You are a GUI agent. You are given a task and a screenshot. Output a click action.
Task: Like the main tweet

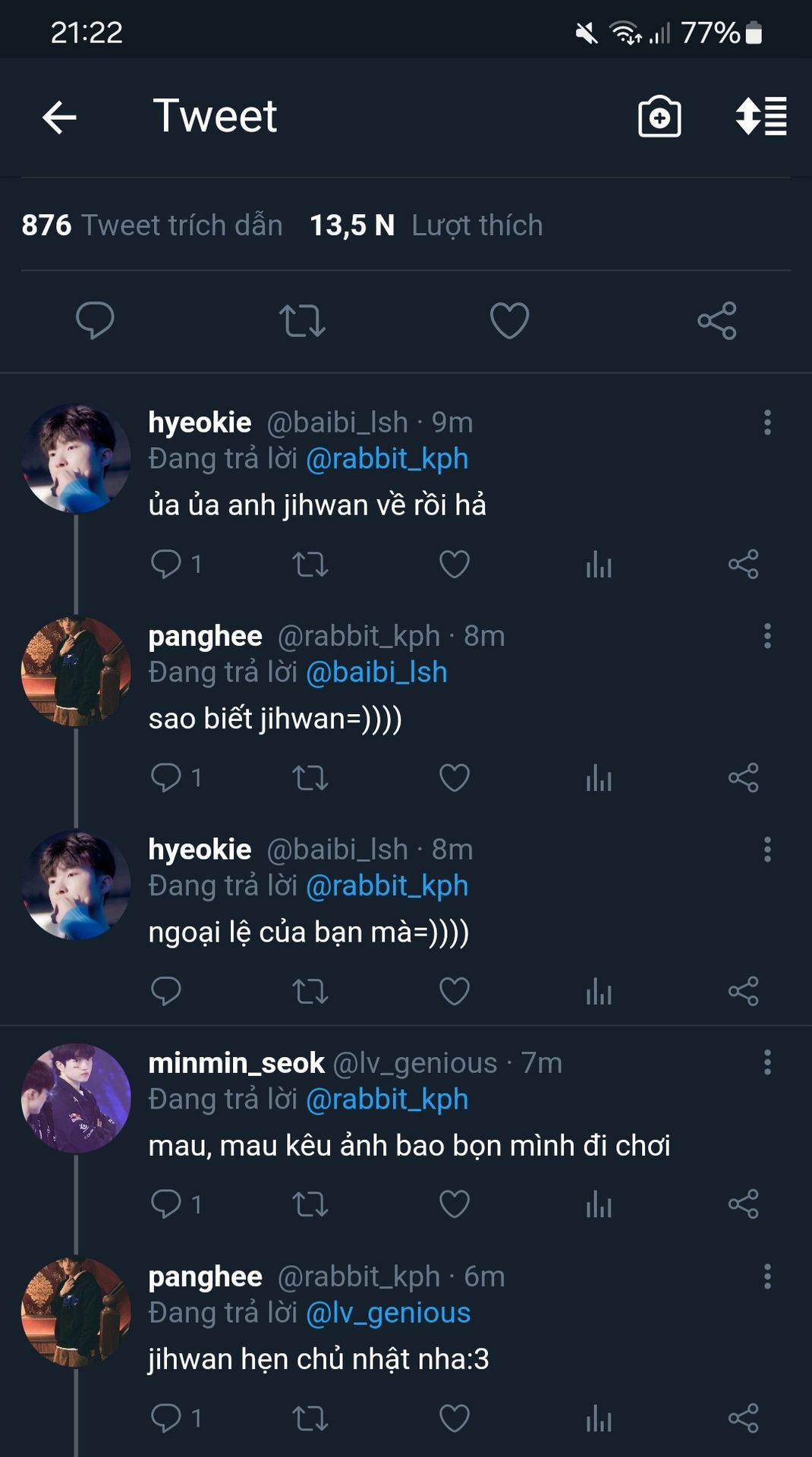[509, 319]
